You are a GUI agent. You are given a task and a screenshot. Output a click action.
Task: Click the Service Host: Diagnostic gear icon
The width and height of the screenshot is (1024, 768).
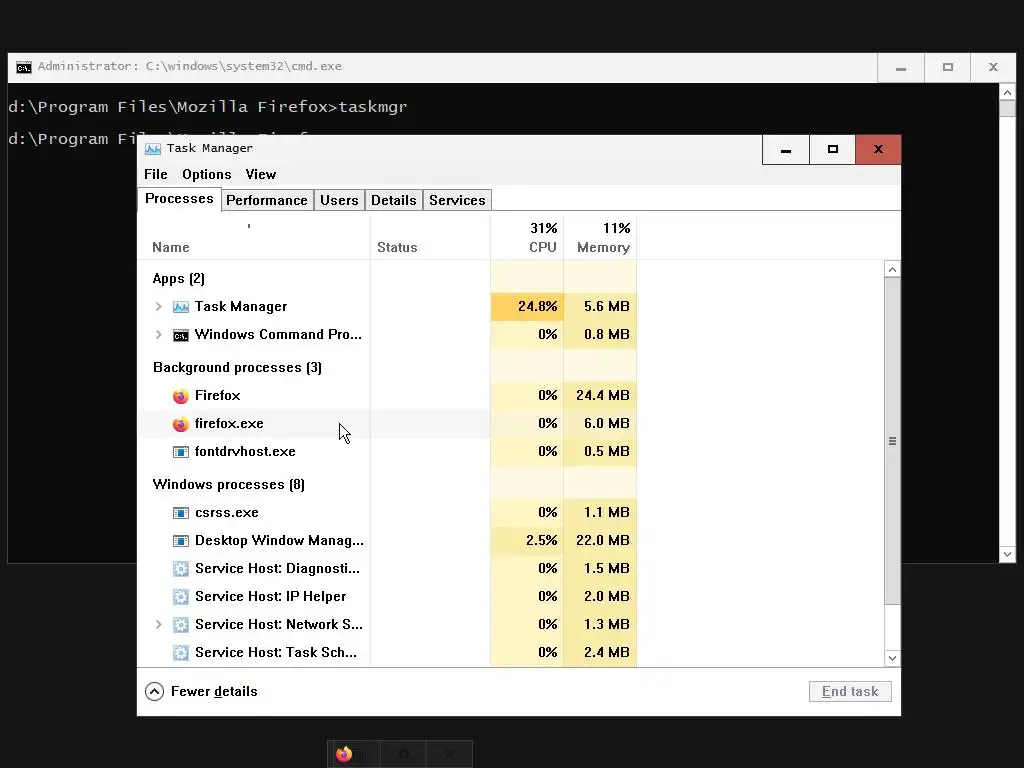[181, 569]
